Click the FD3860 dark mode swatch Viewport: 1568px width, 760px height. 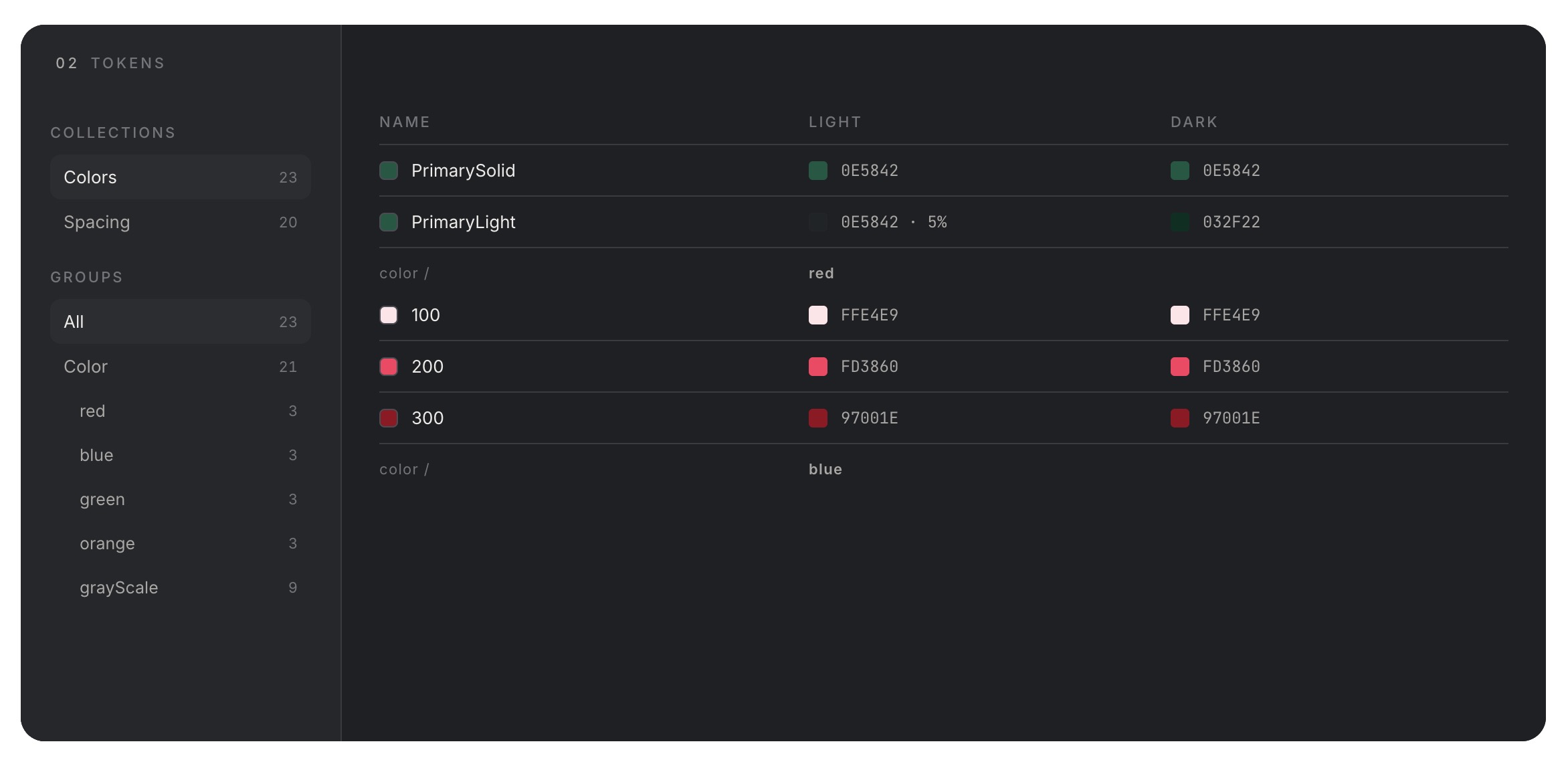(x=1180, y=367)
